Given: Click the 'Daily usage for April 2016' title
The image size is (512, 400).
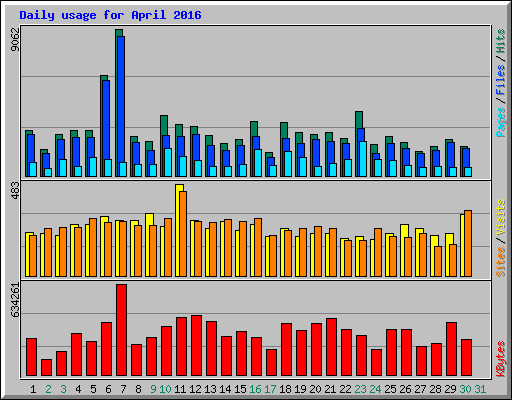Looking at the screenshot, I should [110, 15].
